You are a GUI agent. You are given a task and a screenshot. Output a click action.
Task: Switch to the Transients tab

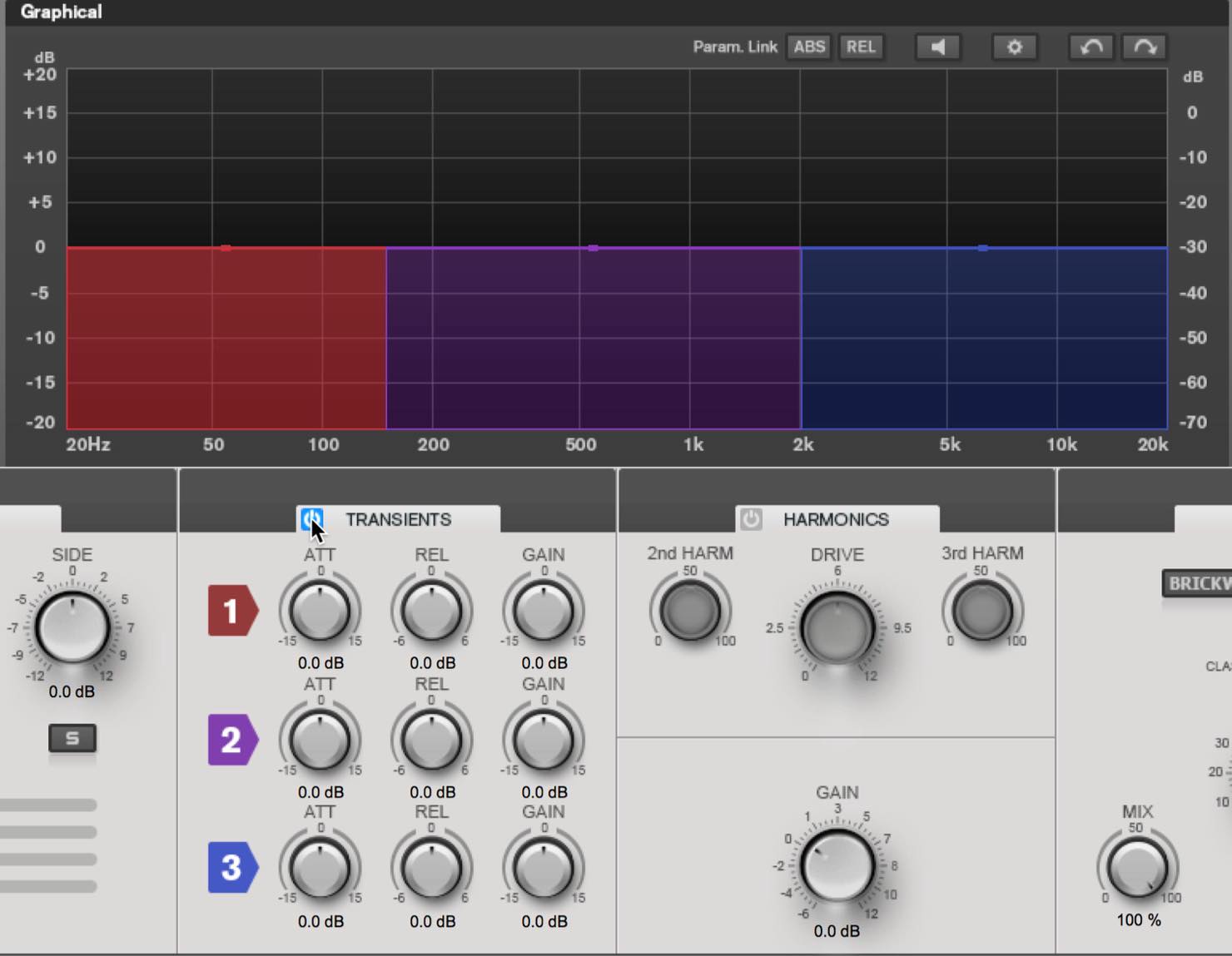click(398, 519)
